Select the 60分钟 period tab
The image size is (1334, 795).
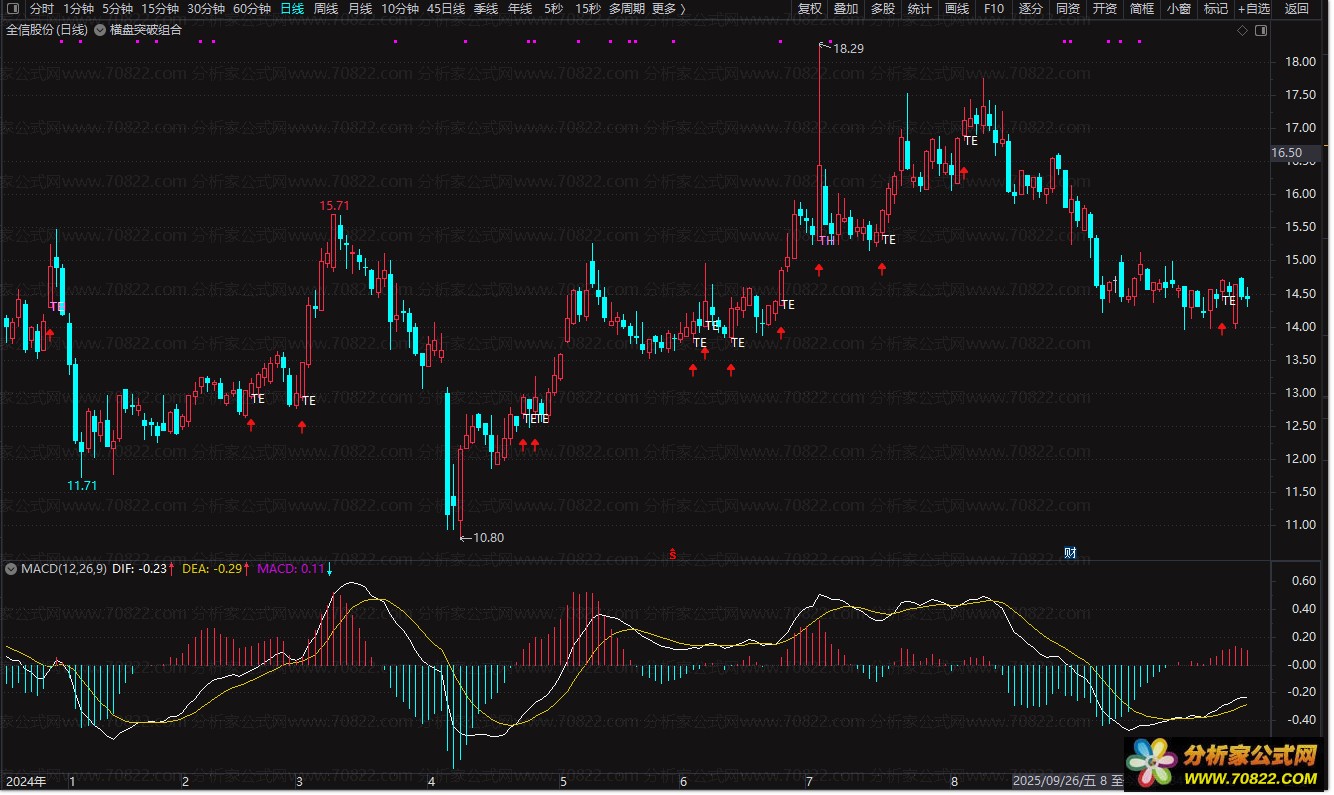click(252, 9)
